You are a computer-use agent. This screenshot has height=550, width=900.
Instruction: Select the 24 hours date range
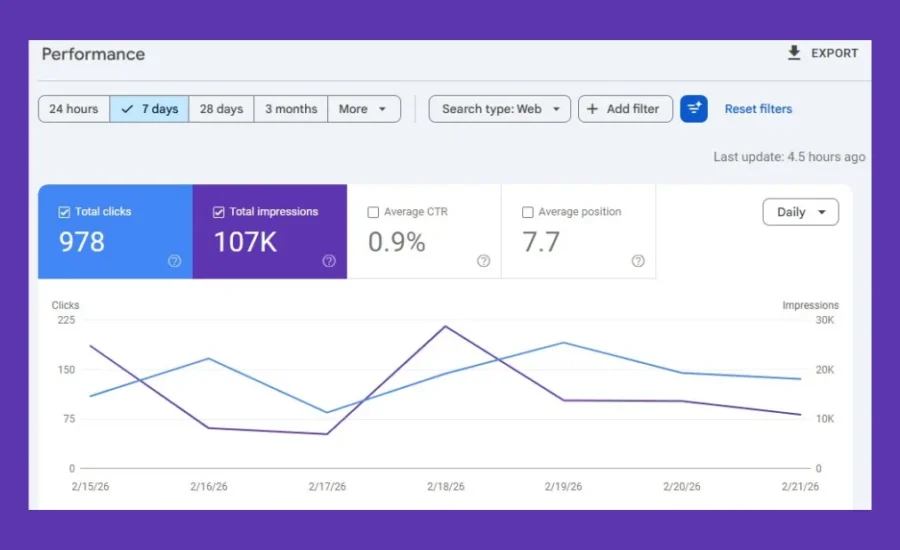coord(74,109)
